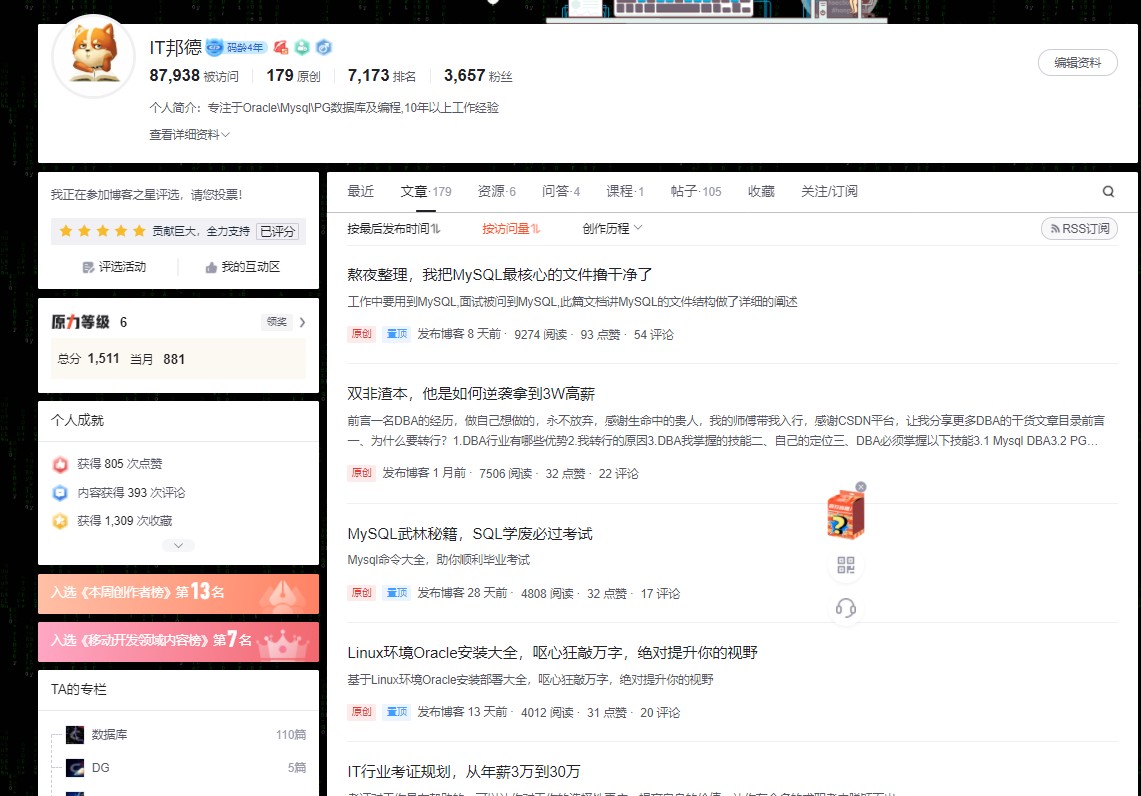Screen dimensions: 1141x796
Task: Switch to the 问答 4 tab
Action: point(561,191)
